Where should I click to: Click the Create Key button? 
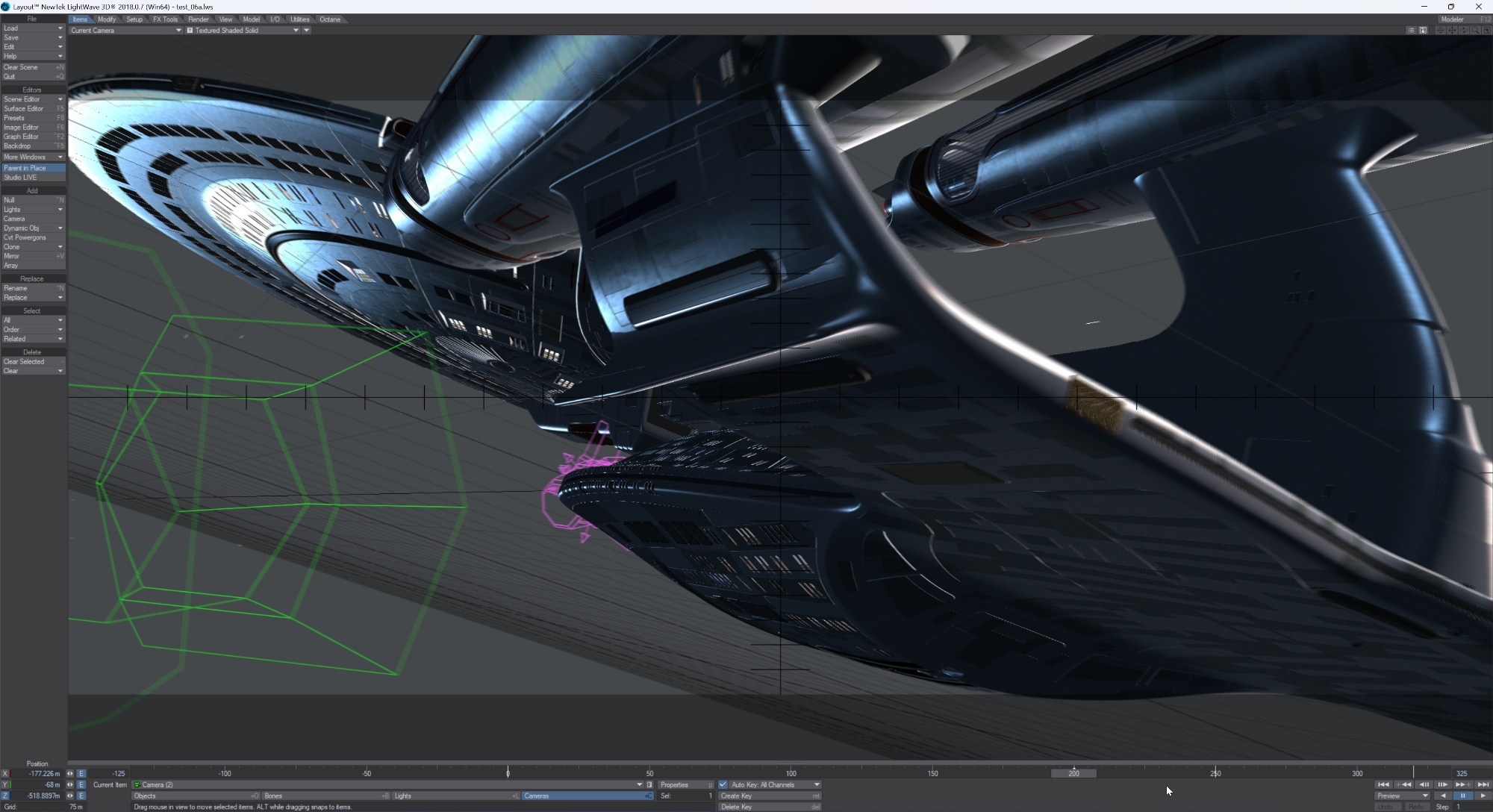769,796
